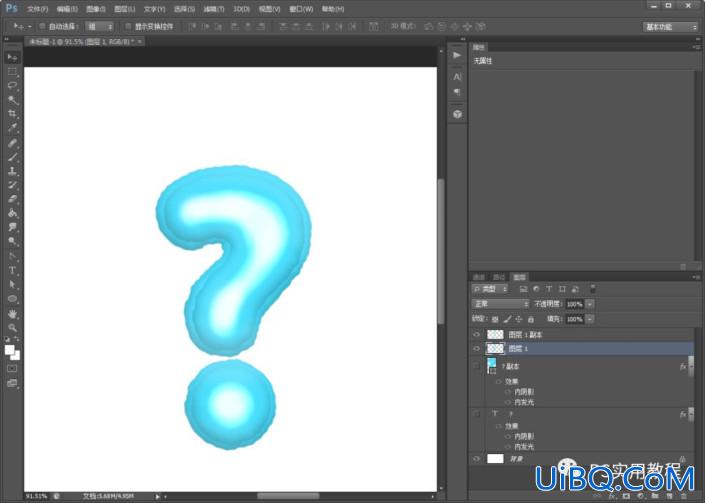Click lock position icon

[519, 319]
